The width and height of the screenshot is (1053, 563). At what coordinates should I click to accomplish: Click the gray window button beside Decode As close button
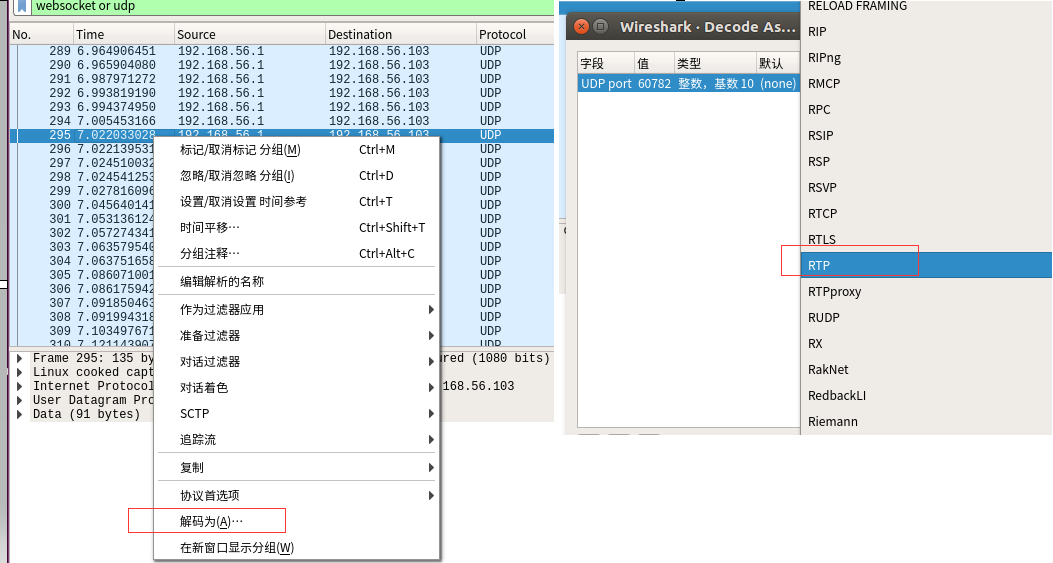point(601,27)
